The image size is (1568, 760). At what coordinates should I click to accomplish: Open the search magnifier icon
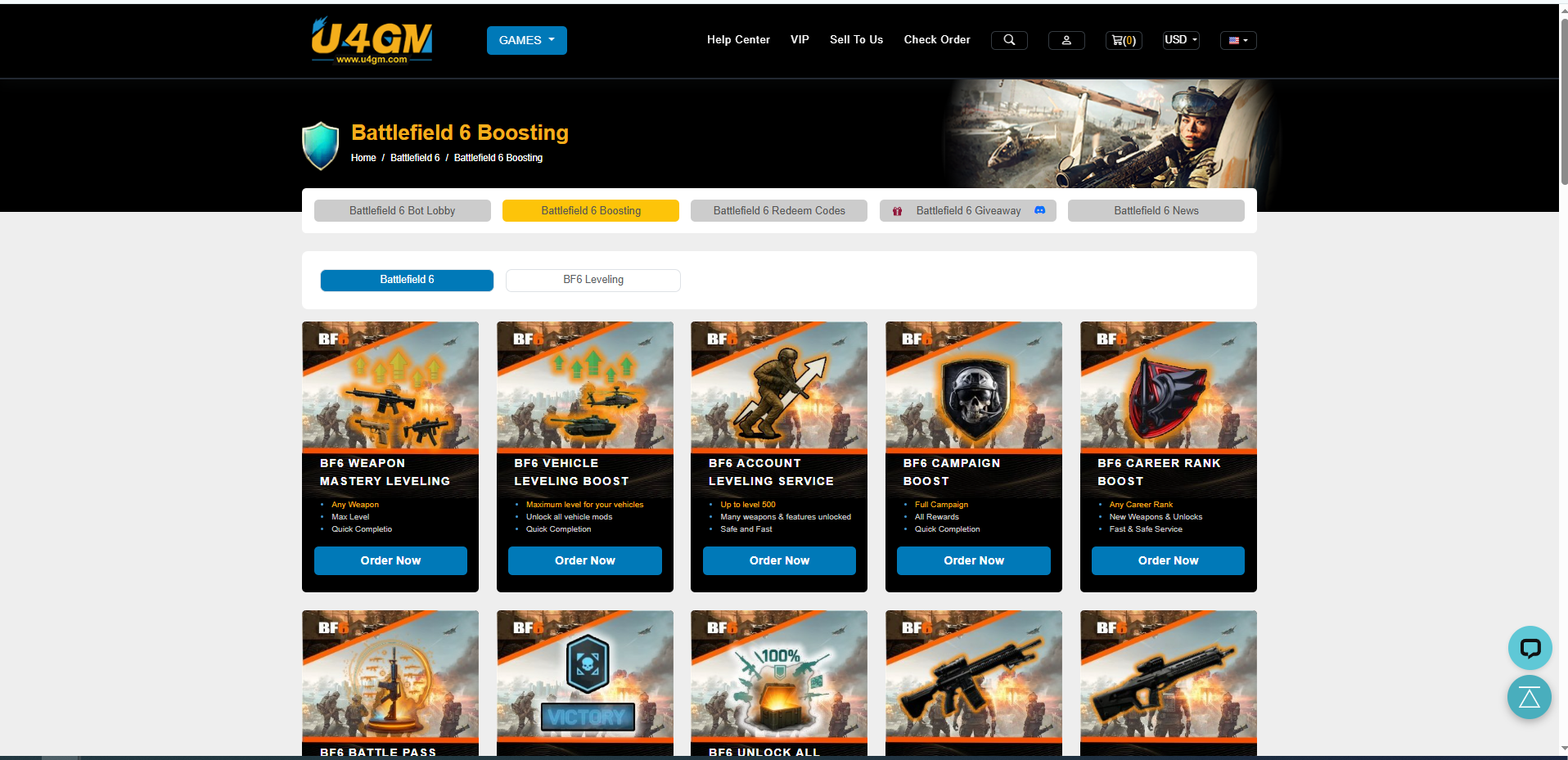pyautogui.click(x=1008, y=40)
